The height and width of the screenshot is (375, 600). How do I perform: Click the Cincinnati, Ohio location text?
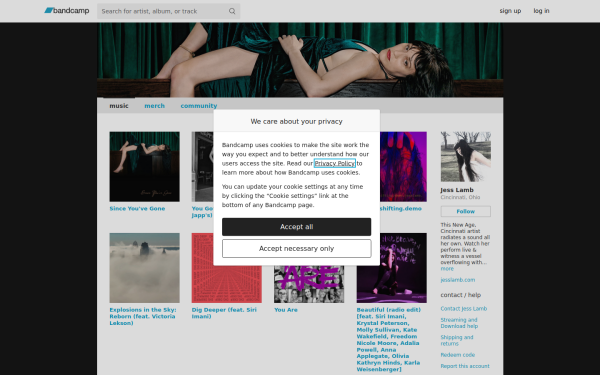coord(460,197)
